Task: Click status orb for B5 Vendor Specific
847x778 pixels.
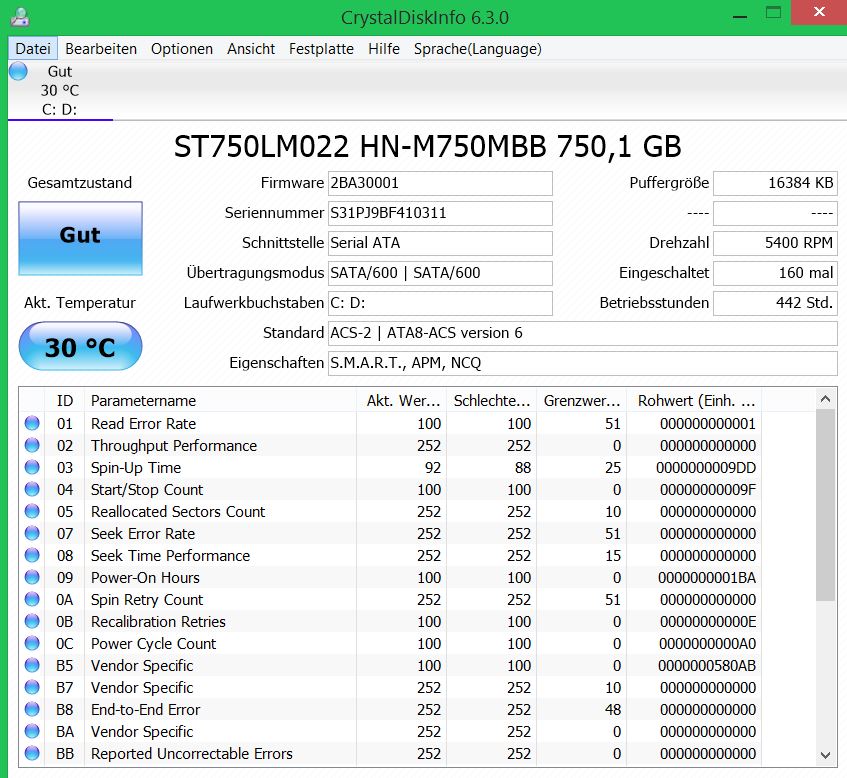Action: click(x=32, y=665)
